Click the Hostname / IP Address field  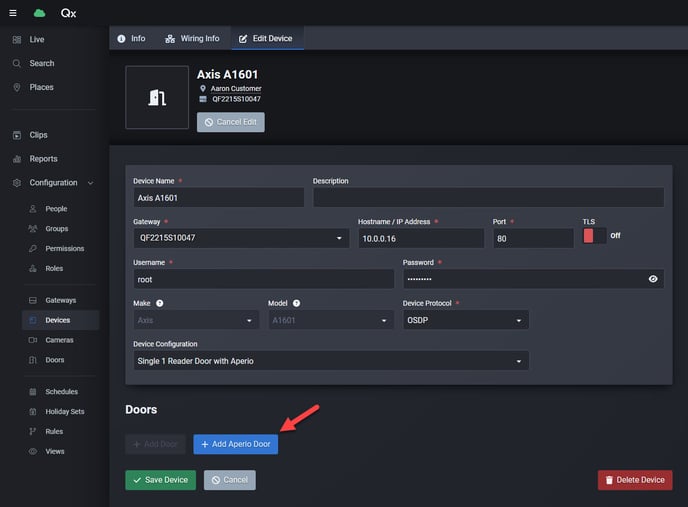tap(421, 238)
